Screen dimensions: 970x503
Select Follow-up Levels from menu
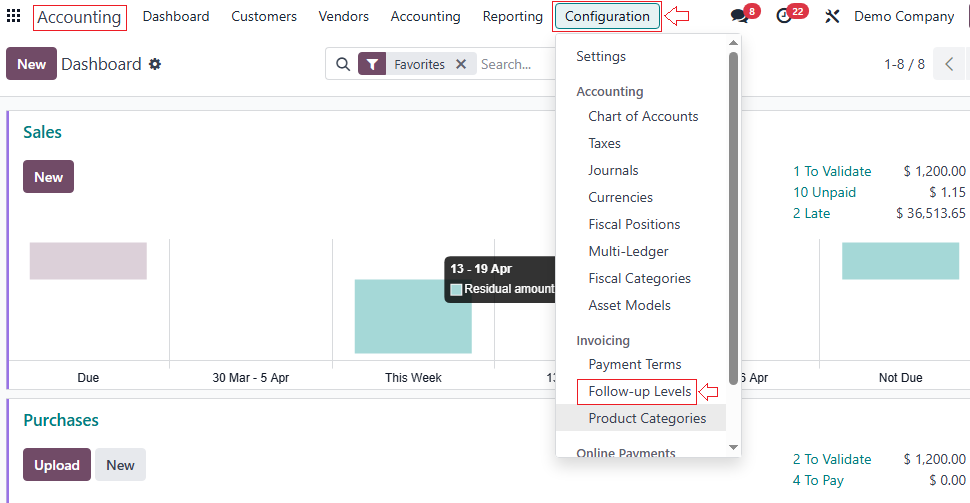tap(640, 391)
